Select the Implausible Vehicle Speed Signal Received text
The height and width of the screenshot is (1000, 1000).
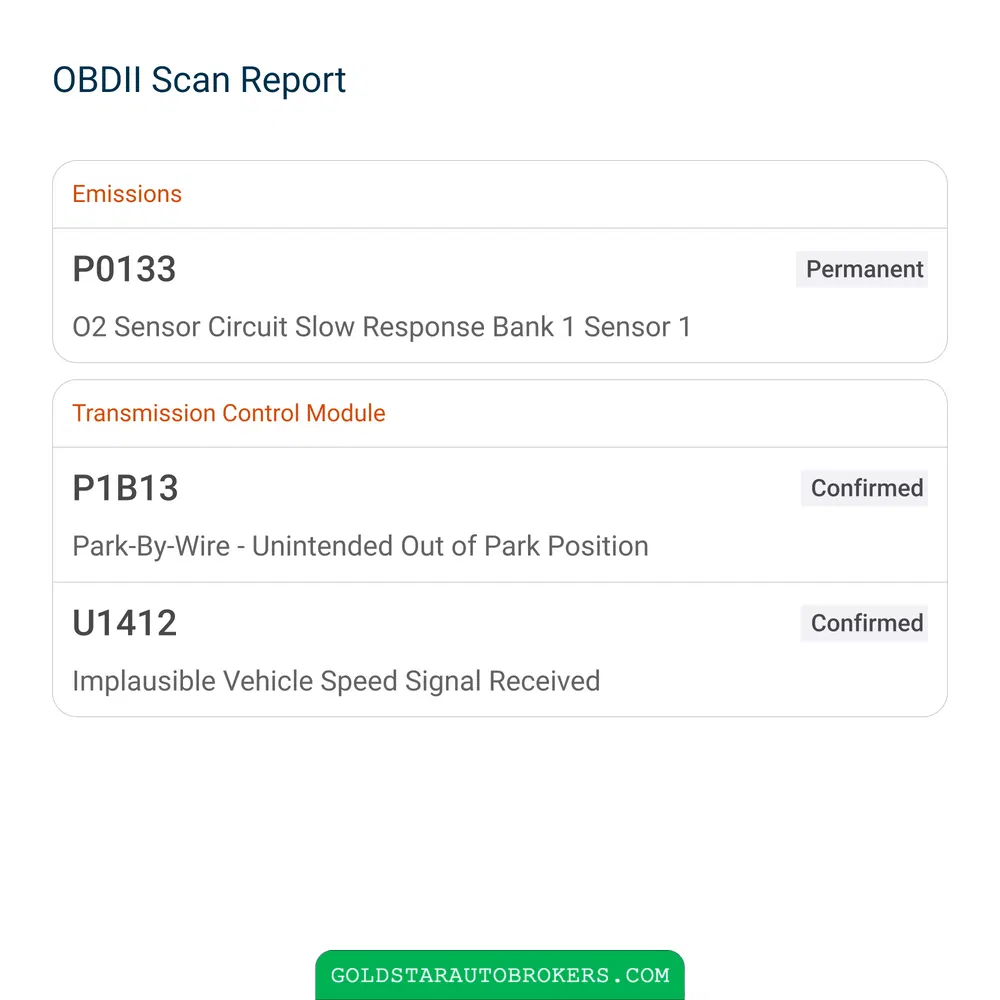(336, 681)
